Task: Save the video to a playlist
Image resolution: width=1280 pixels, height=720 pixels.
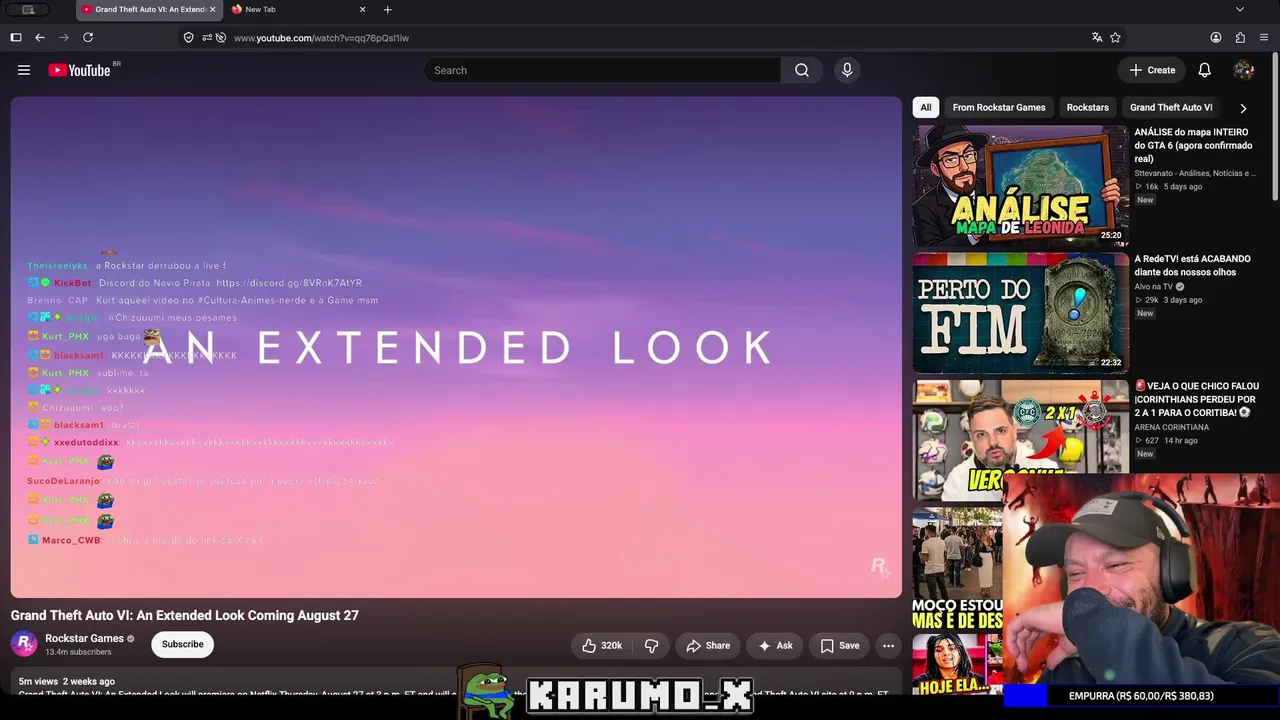Action: 840,646
